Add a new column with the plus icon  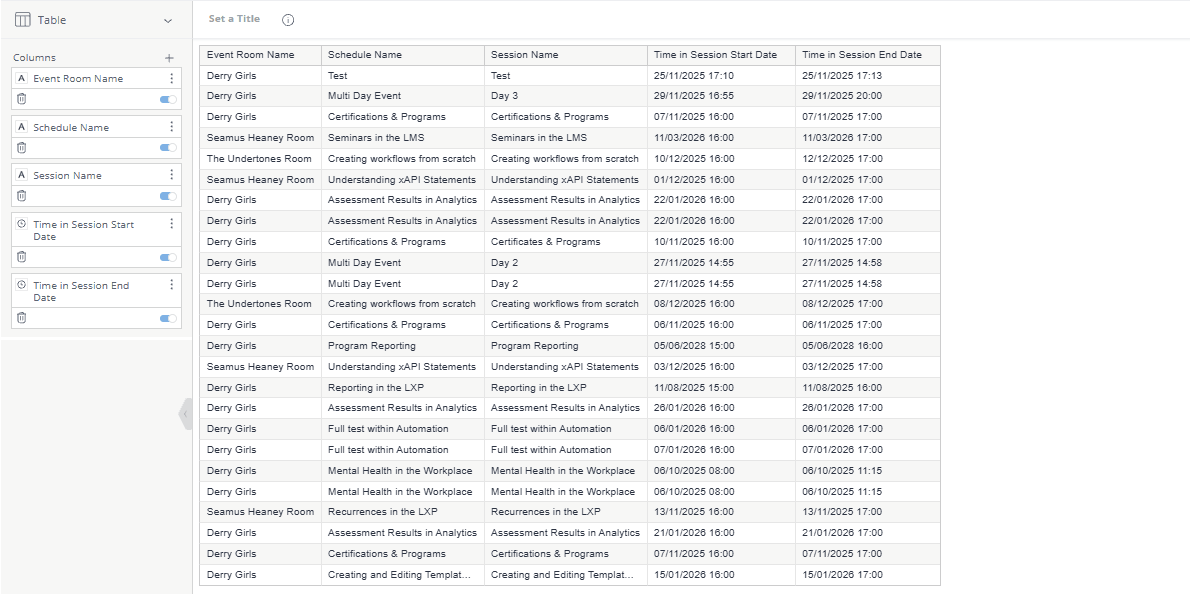tap(169, 58)
